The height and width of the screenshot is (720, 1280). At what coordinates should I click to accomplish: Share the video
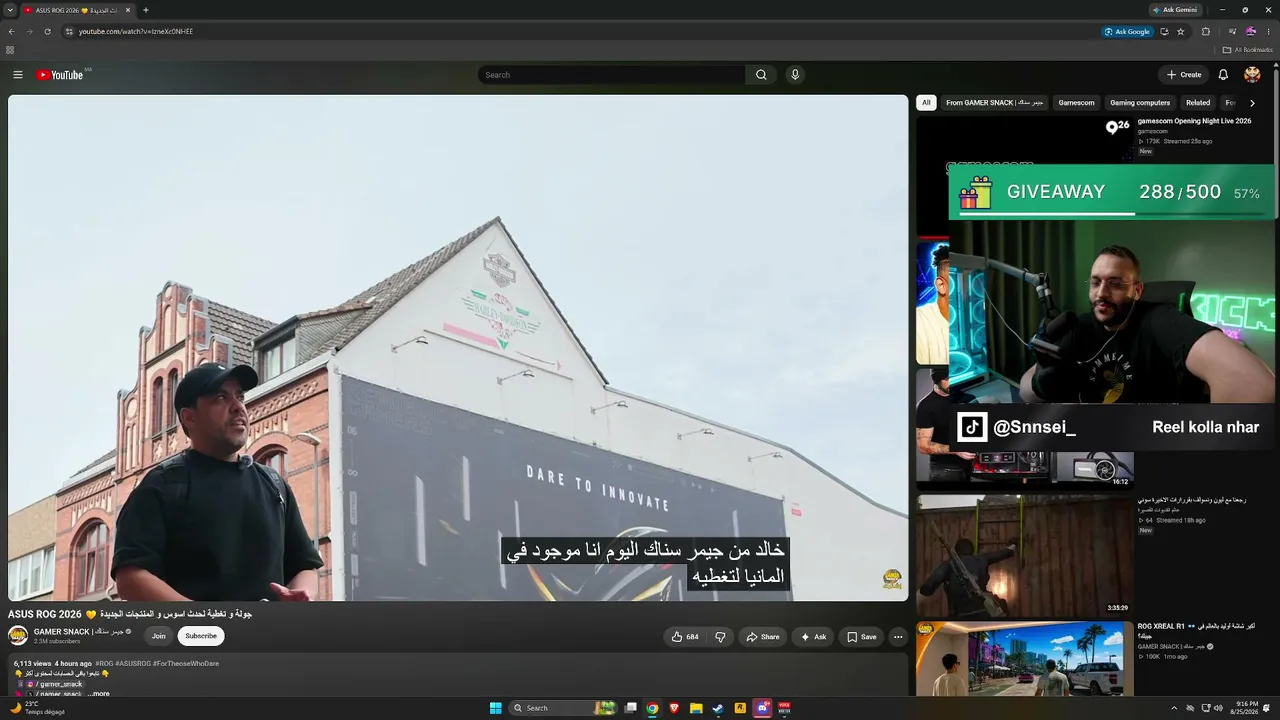click(763, 637)
